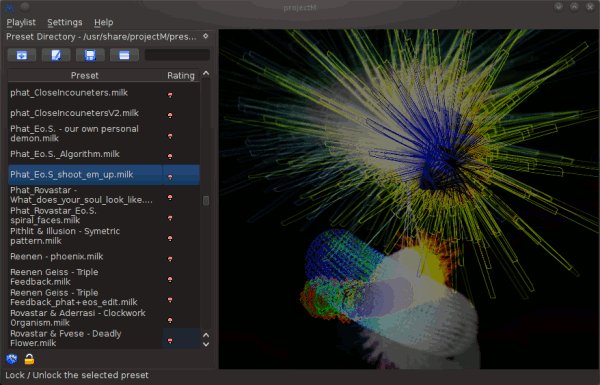Sort by the Preset column header
The image size is (600, 385).
(x=85, y=75)
